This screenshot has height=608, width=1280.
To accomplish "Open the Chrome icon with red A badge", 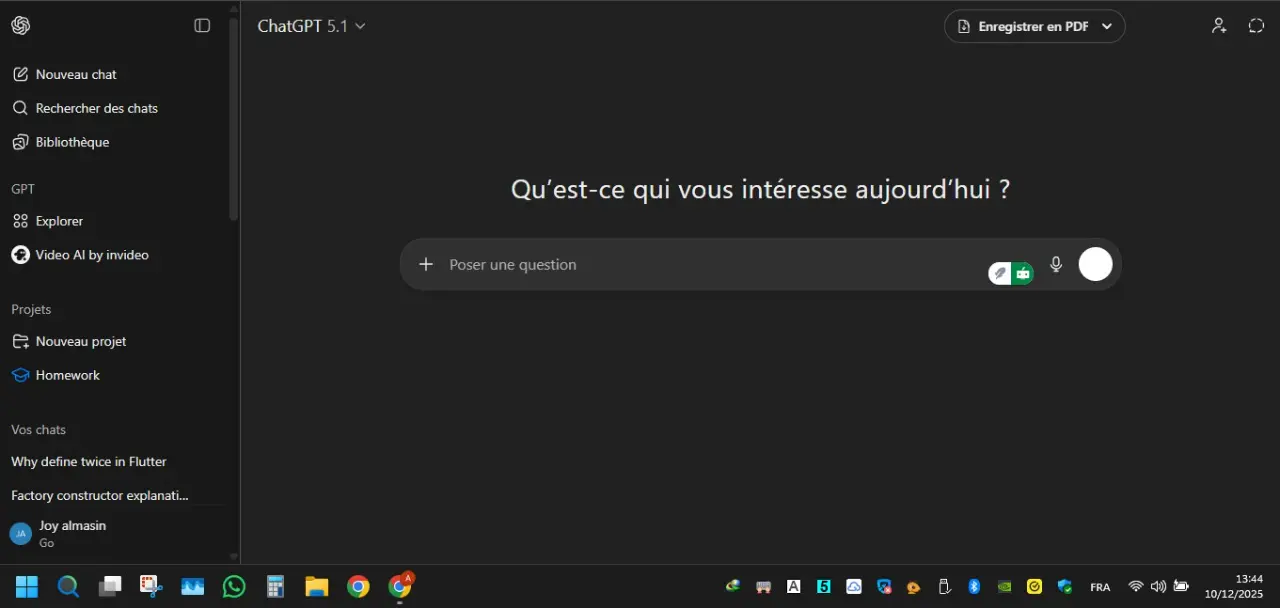I will 400,586.
